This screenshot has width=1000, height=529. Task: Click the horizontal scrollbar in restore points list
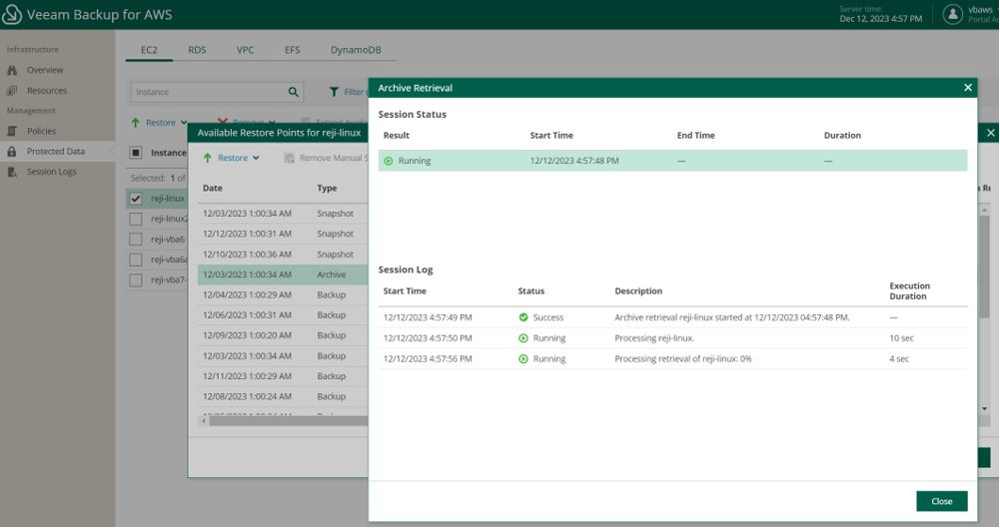point(288,421)
